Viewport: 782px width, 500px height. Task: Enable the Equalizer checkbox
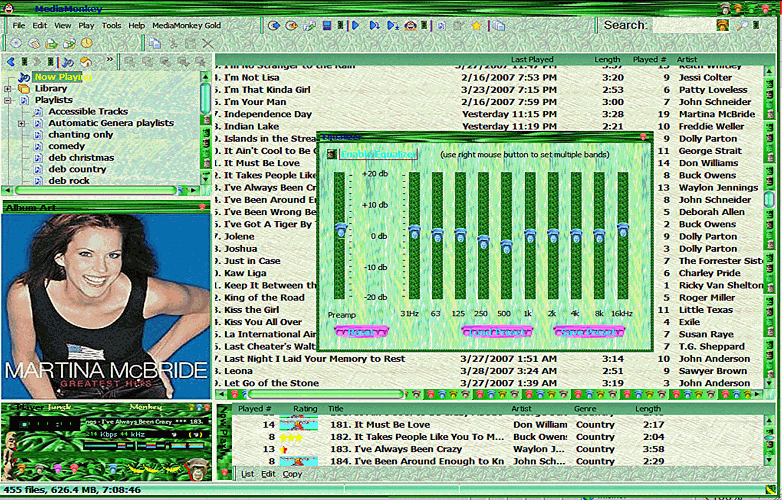[333, 155]
